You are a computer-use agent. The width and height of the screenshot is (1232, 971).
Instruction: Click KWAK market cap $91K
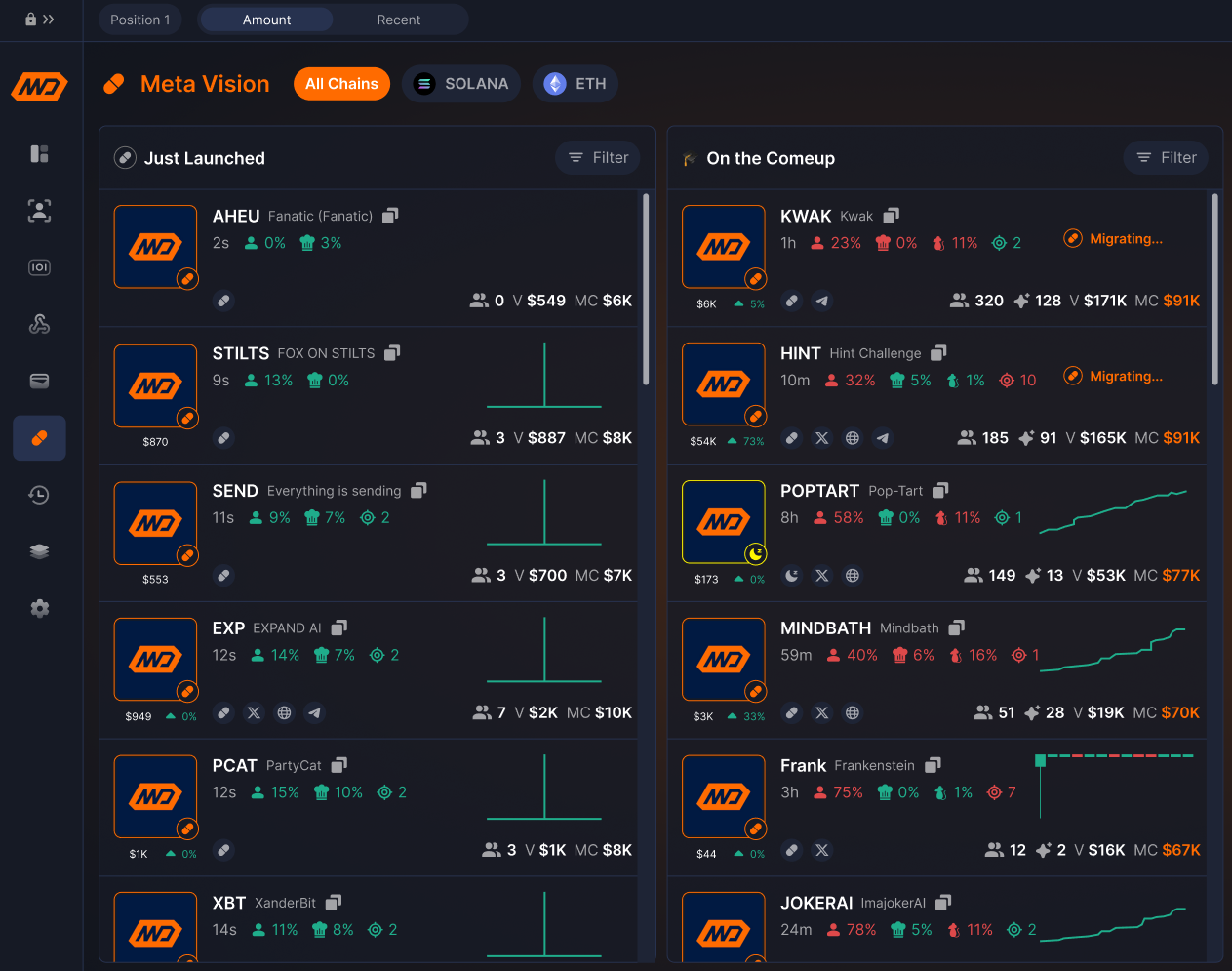point(1181,301)
